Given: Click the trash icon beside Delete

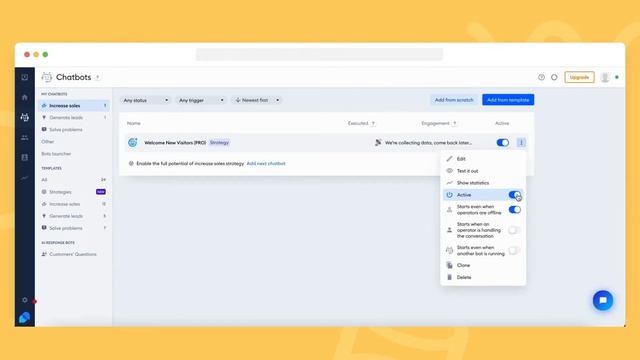Looking at the screenshot, I should 449,277.
